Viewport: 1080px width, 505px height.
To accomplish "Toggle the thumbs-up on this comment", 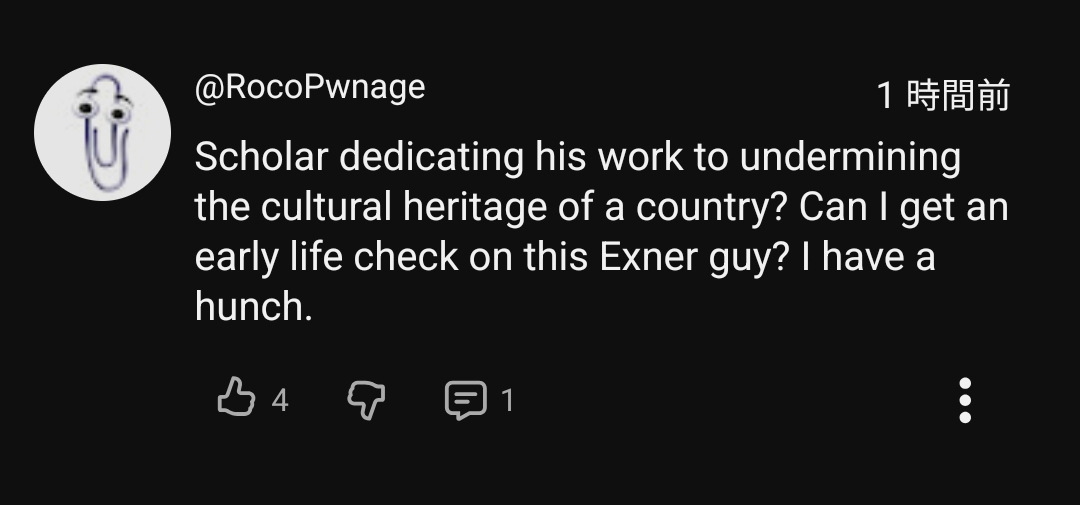I will click(236, 399).
